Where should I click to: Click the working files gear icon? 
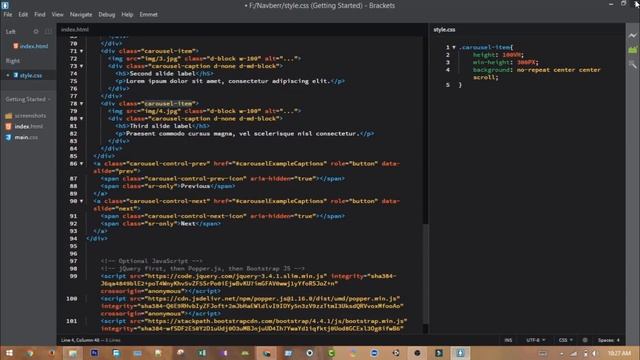point(36,31)
